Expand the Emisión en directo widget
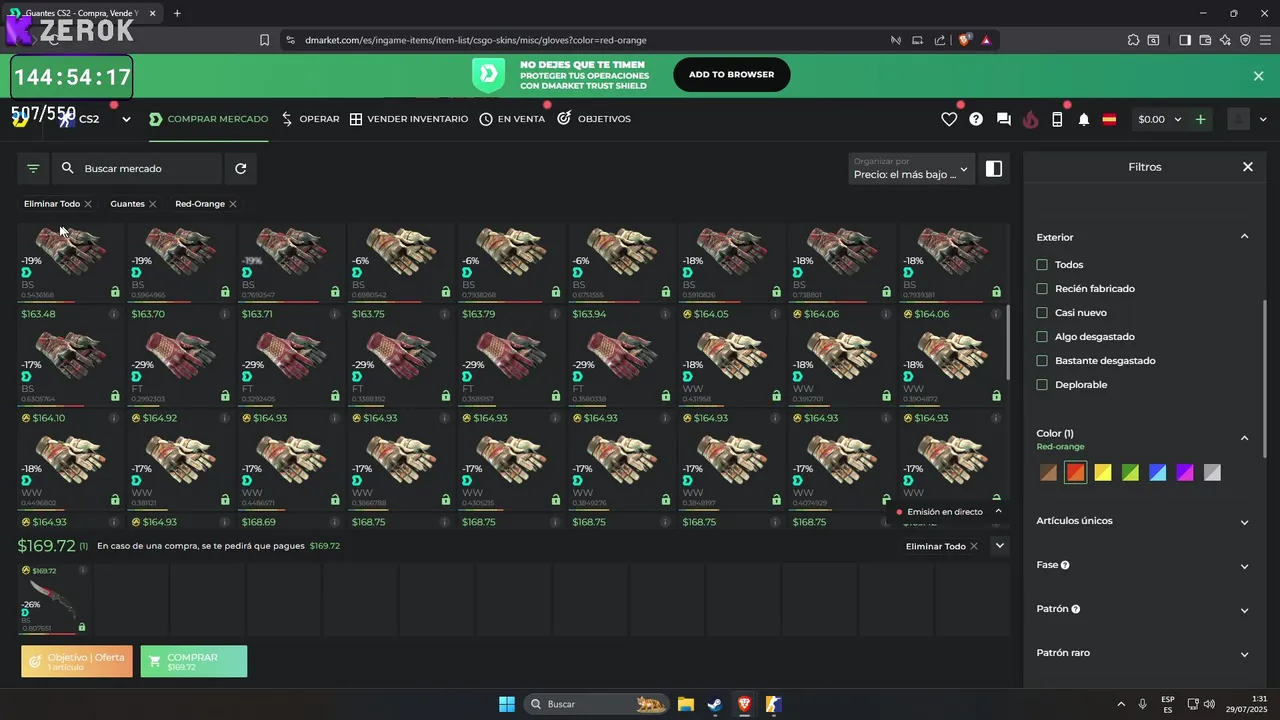The height and width of the screenshot is (720, 1280). [998, 511]
